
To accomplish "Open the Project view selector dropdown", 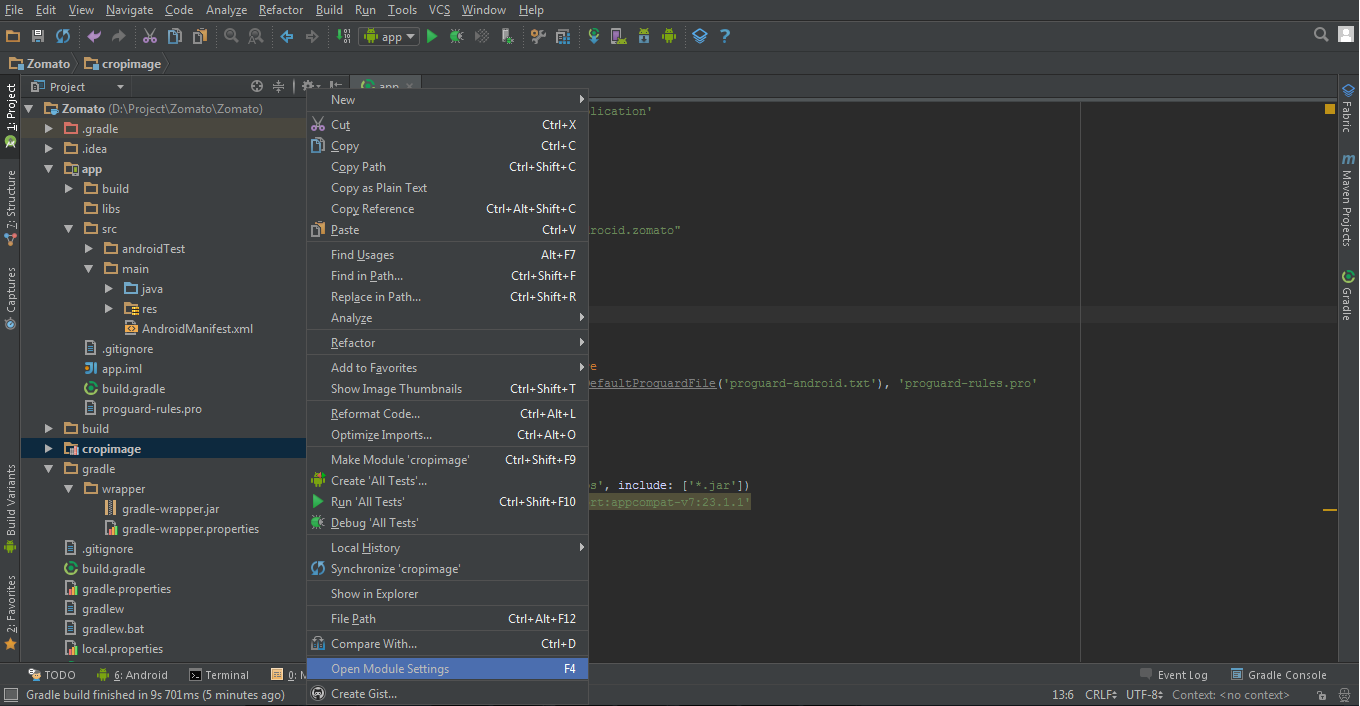I will [77, 87].
